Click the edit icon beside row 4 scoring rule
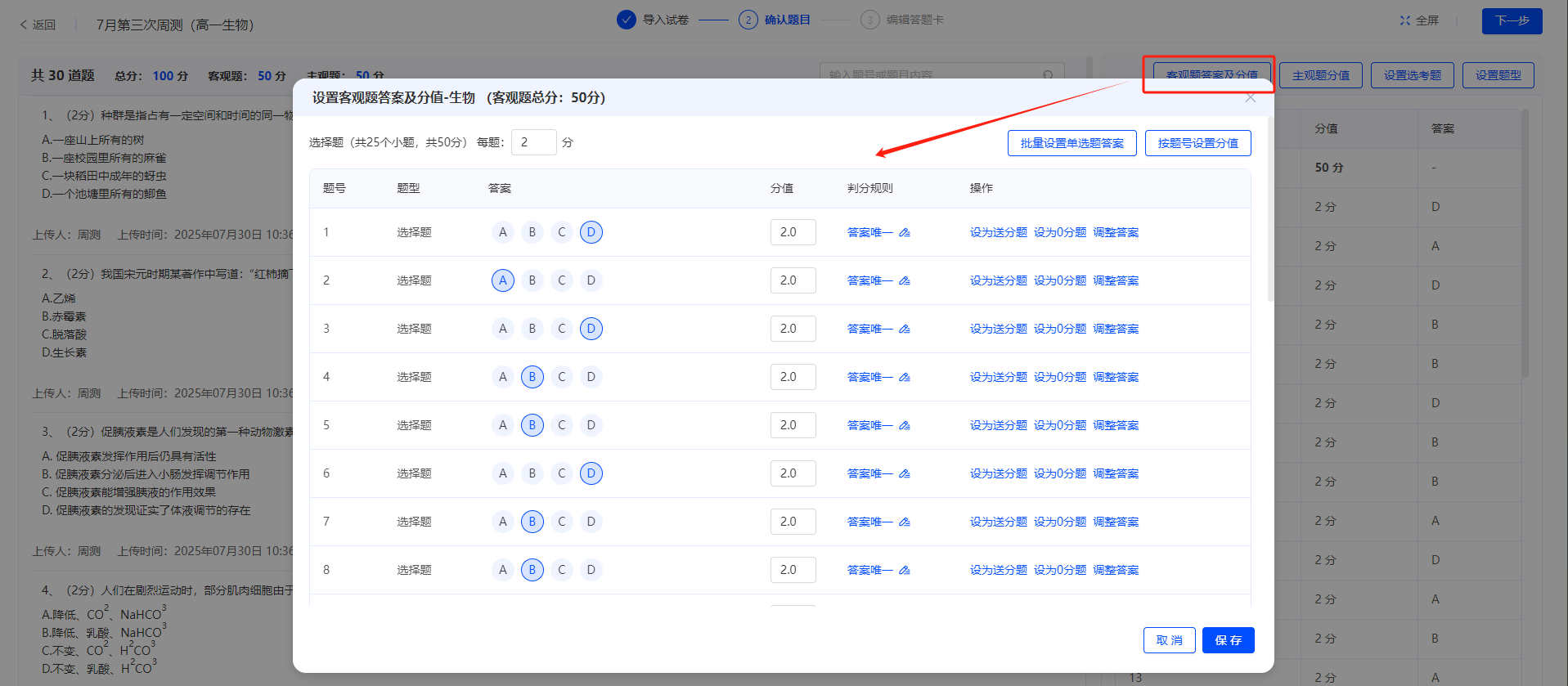The width and height of the screenshot is (1568, 686). point(905,377)
